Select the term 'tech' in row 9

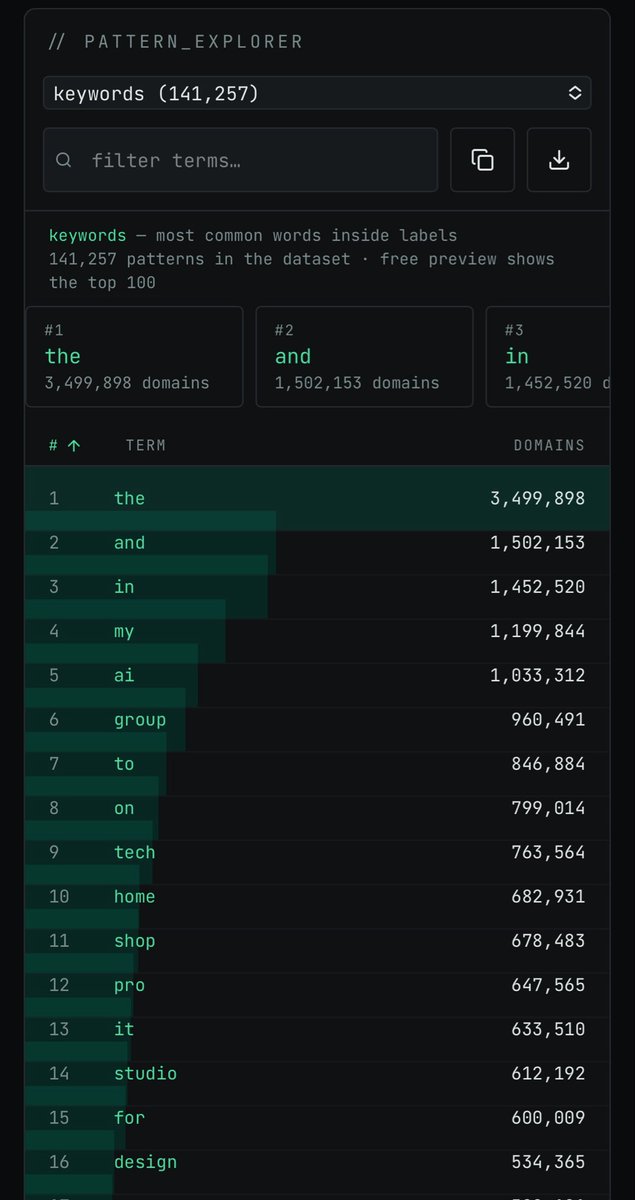(x=135, y=852)
